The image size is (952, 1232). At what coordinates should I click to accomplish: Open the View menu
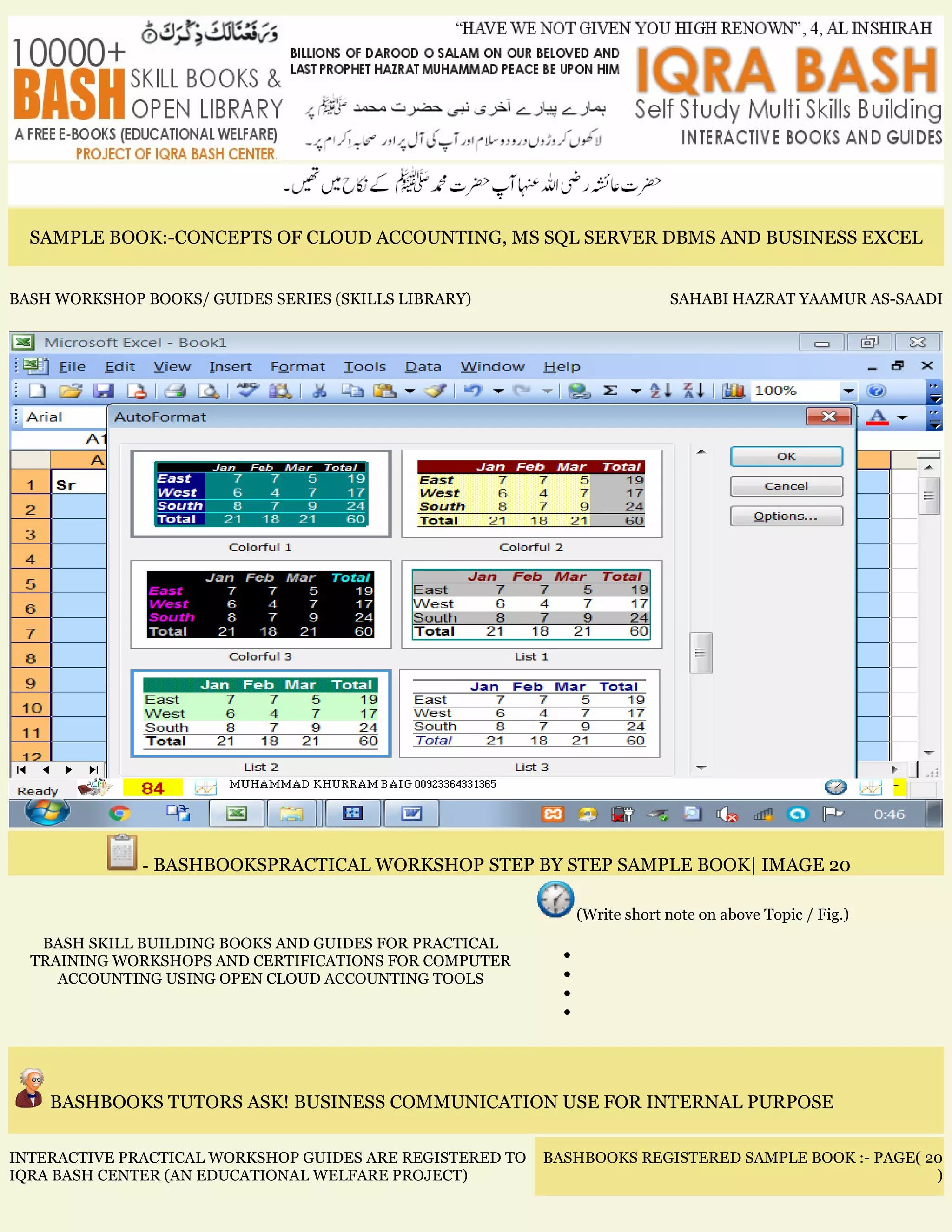(172, 367)
